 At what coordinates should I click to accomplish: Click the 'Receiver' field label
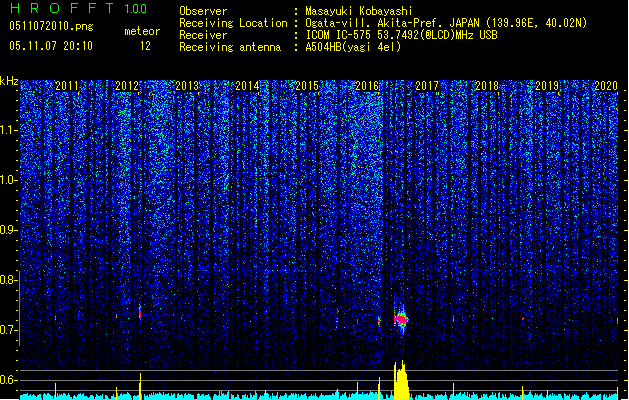coord(203,35)
